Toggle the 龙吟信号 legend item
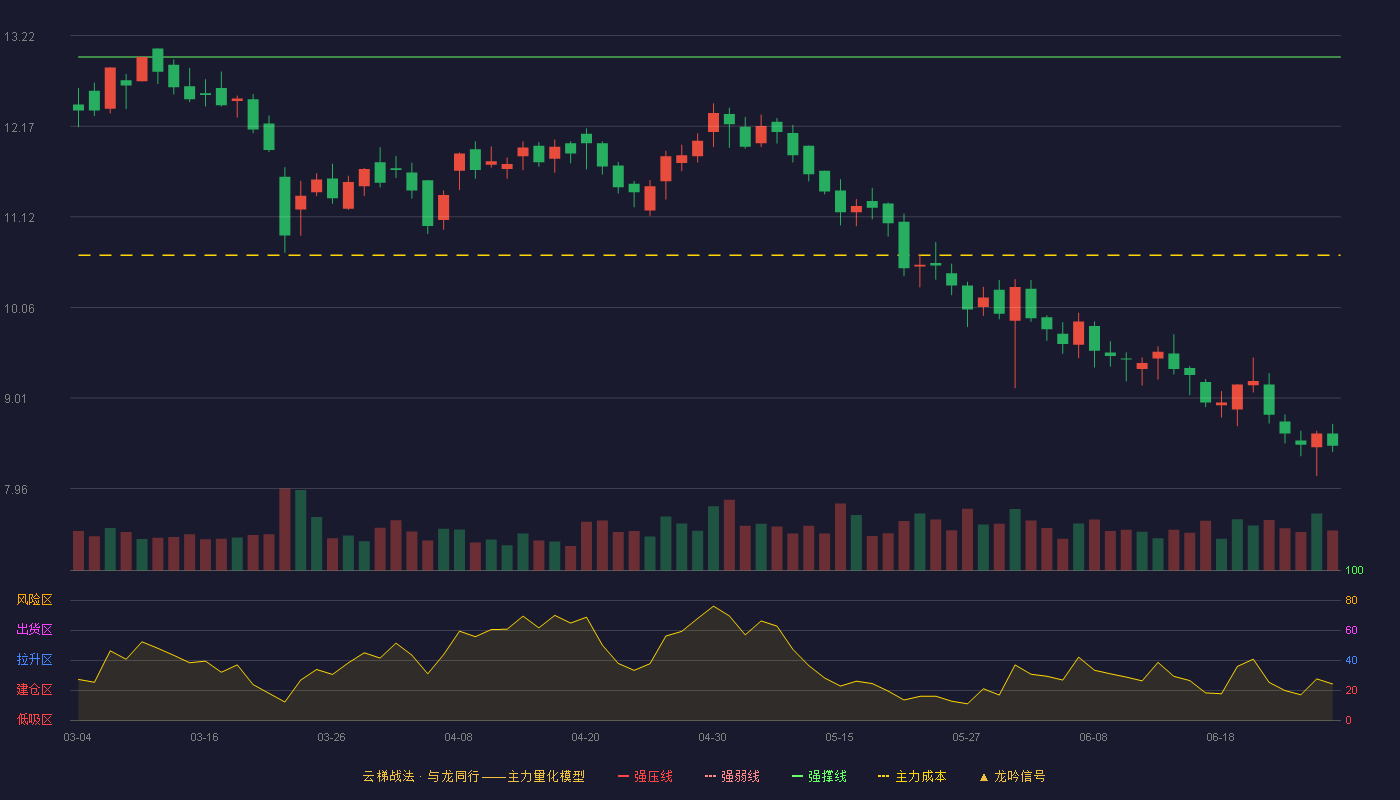The height and width of the screenshot is (800, 1400). [1012, 776]
